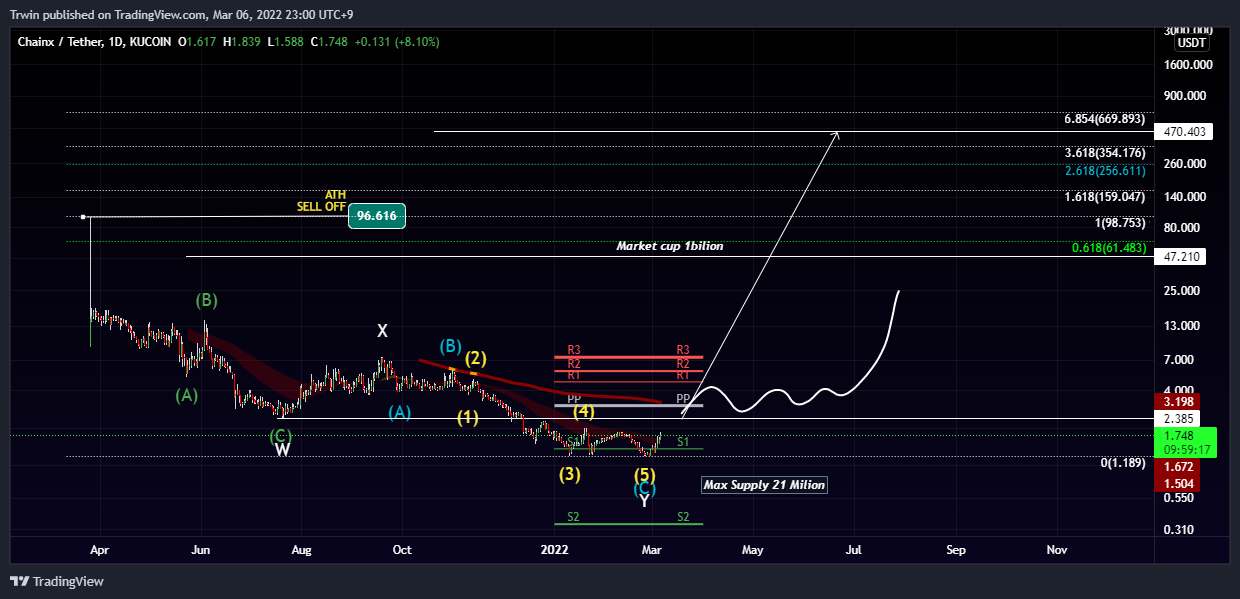Click the 2022 date on time axis
This screenshot has height=599, width=1240.
coord(553,549)
